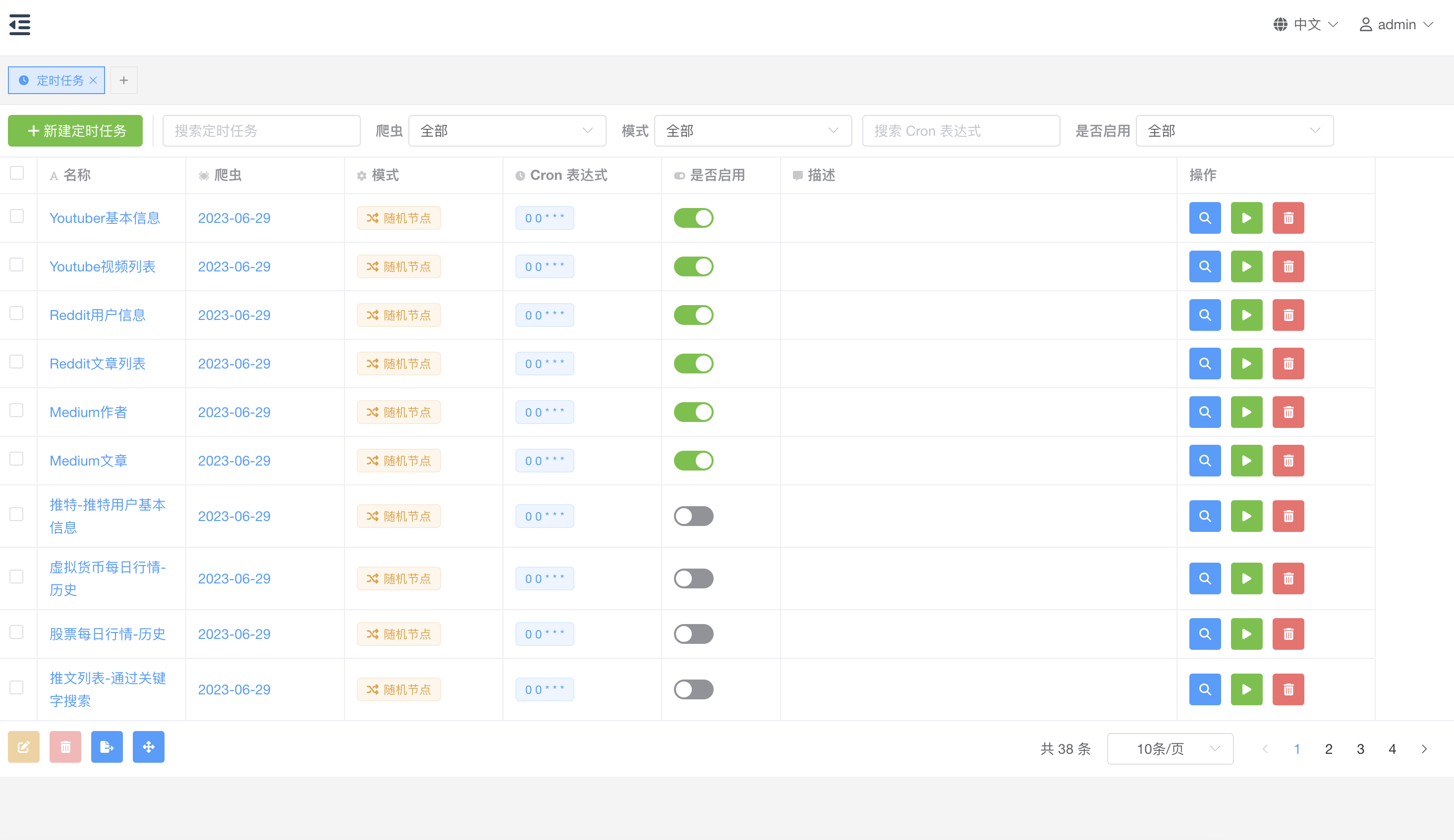Image resolution: width=1454 pixels, height=840 pixels.
Task: Check the Youtuber基本信息 row checkbox
Action: click(x=17, y=215)
